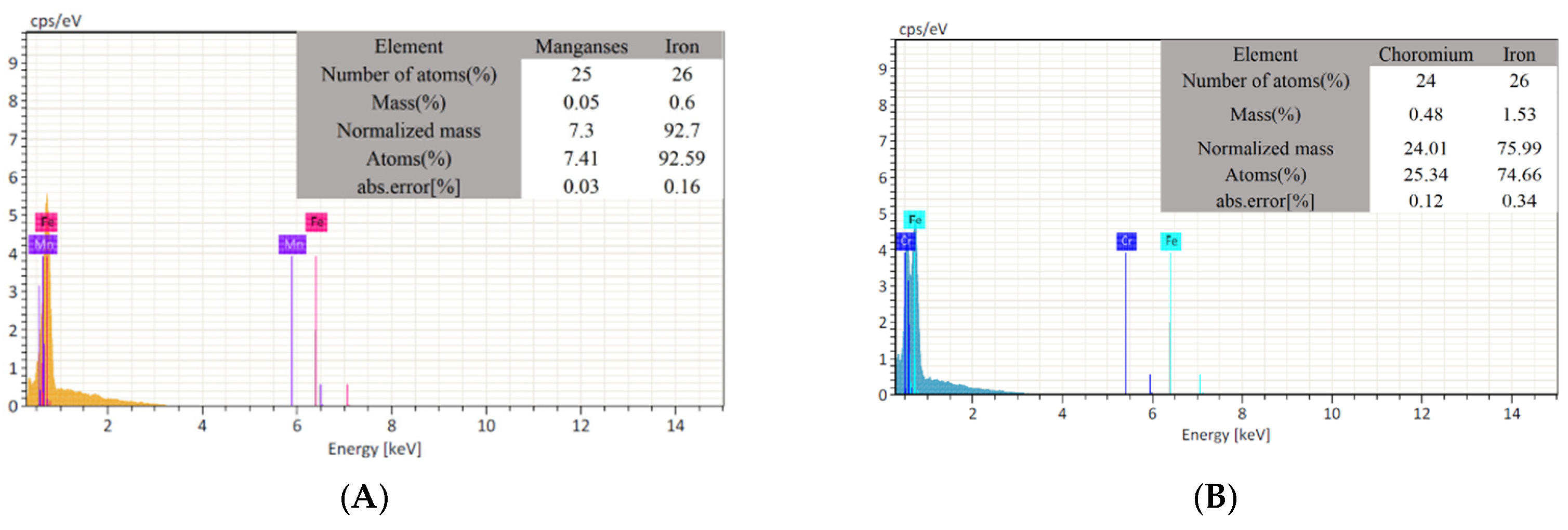
Task: Select the 'Iron' header in chart B's table
Action: point(1519,55)
